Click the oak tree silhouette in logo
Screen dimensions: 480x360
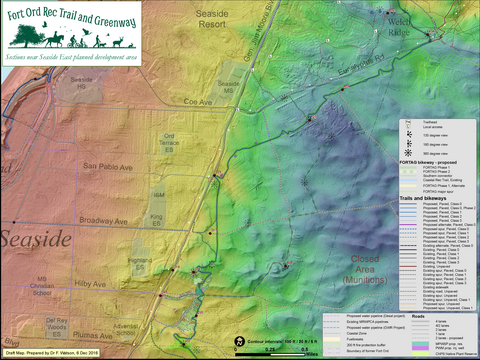tap(25, 36)
